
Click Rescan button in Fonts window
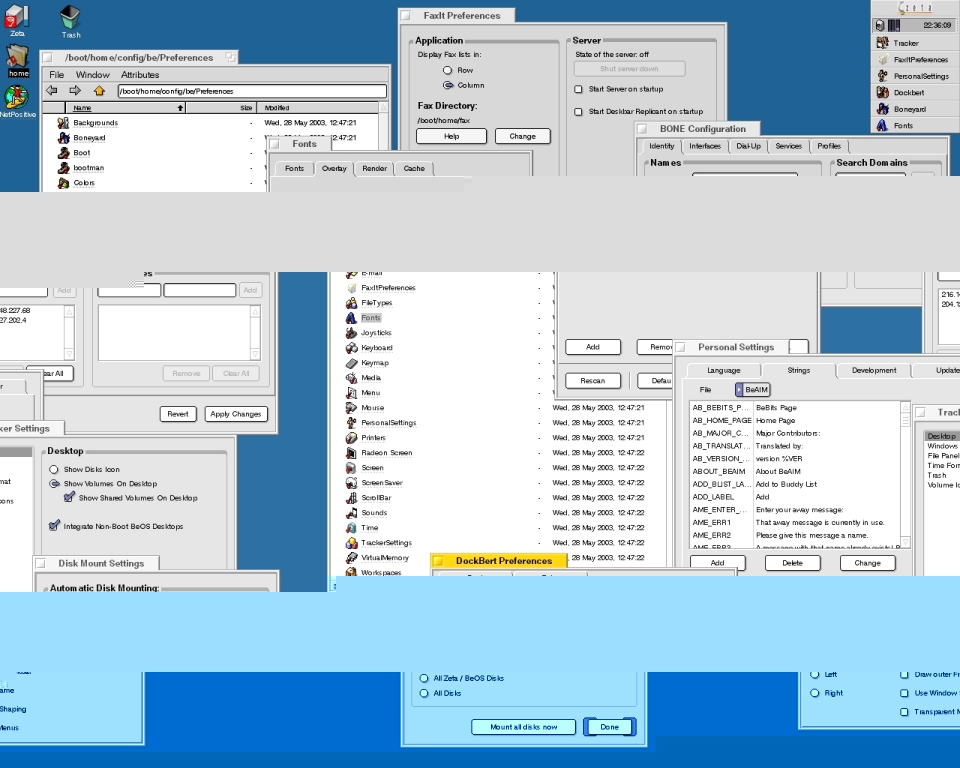593,380
